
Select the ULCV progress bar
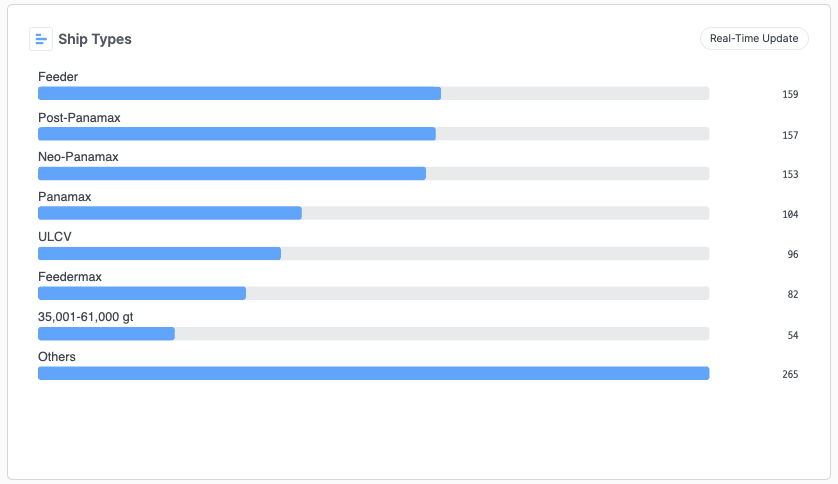374,253
